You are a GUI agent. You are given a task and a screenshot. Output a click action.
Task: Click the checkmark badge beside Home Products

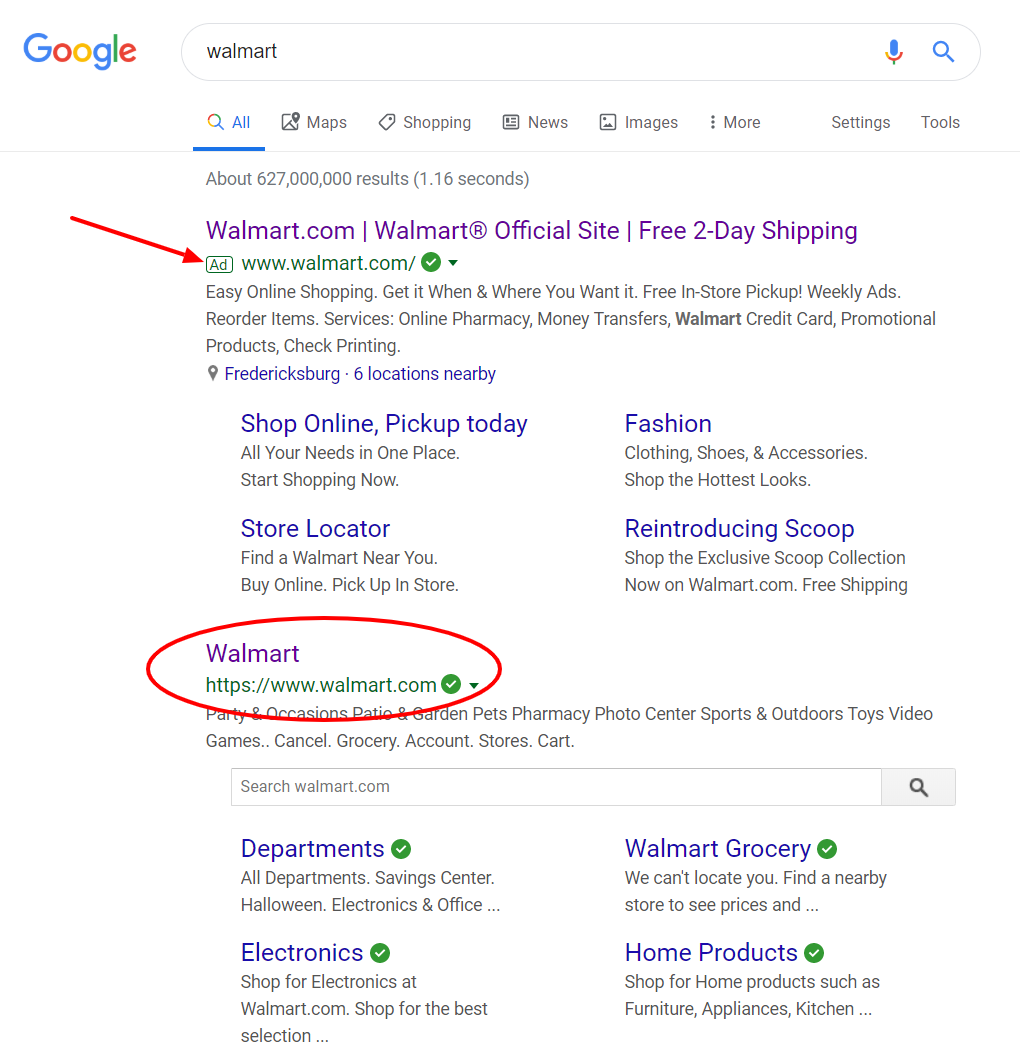click(814, 953)
